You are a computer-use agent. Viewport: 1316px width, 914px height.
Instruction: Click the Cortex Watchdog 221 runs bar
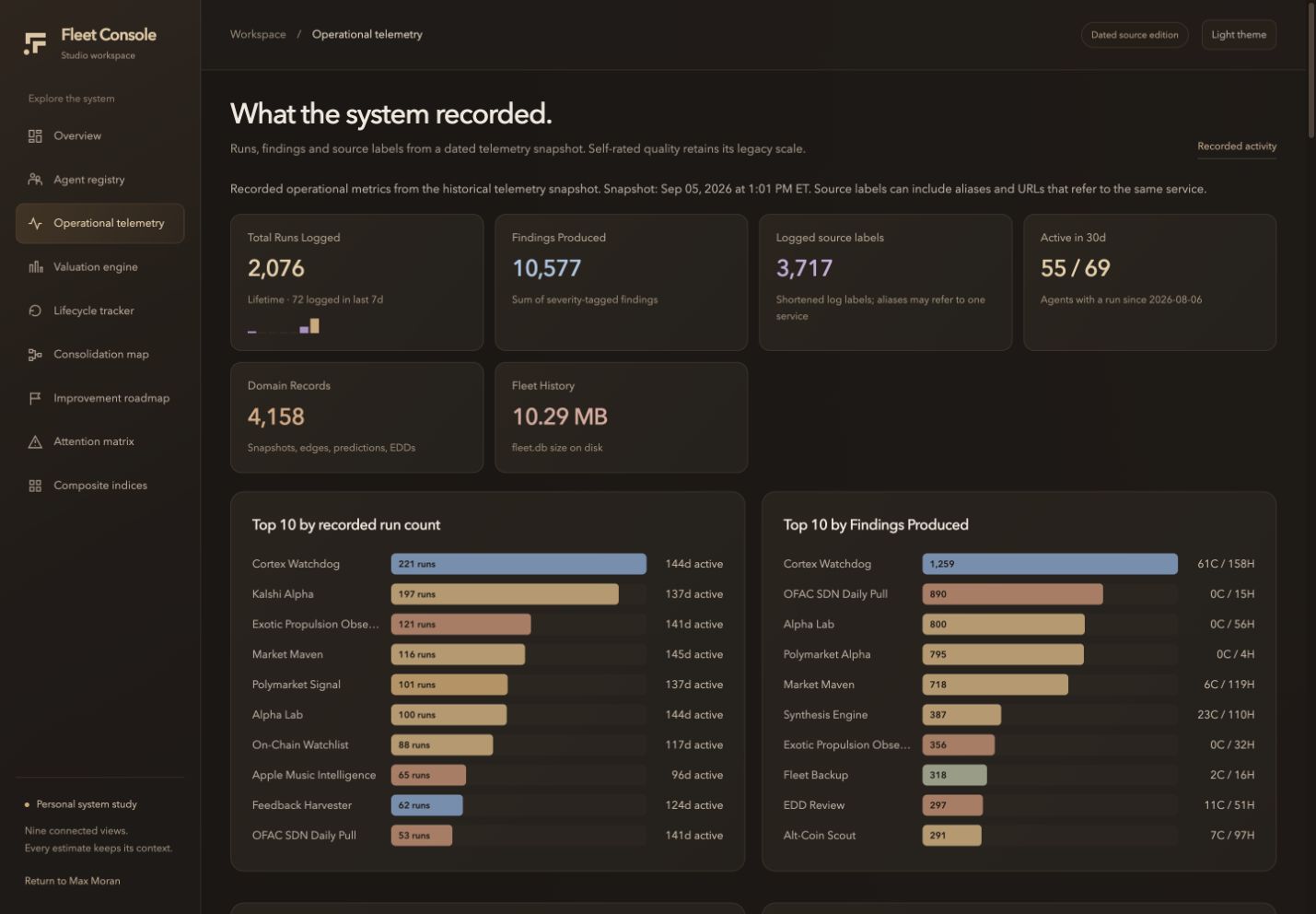pyautogui.click(x=518, y=564)
